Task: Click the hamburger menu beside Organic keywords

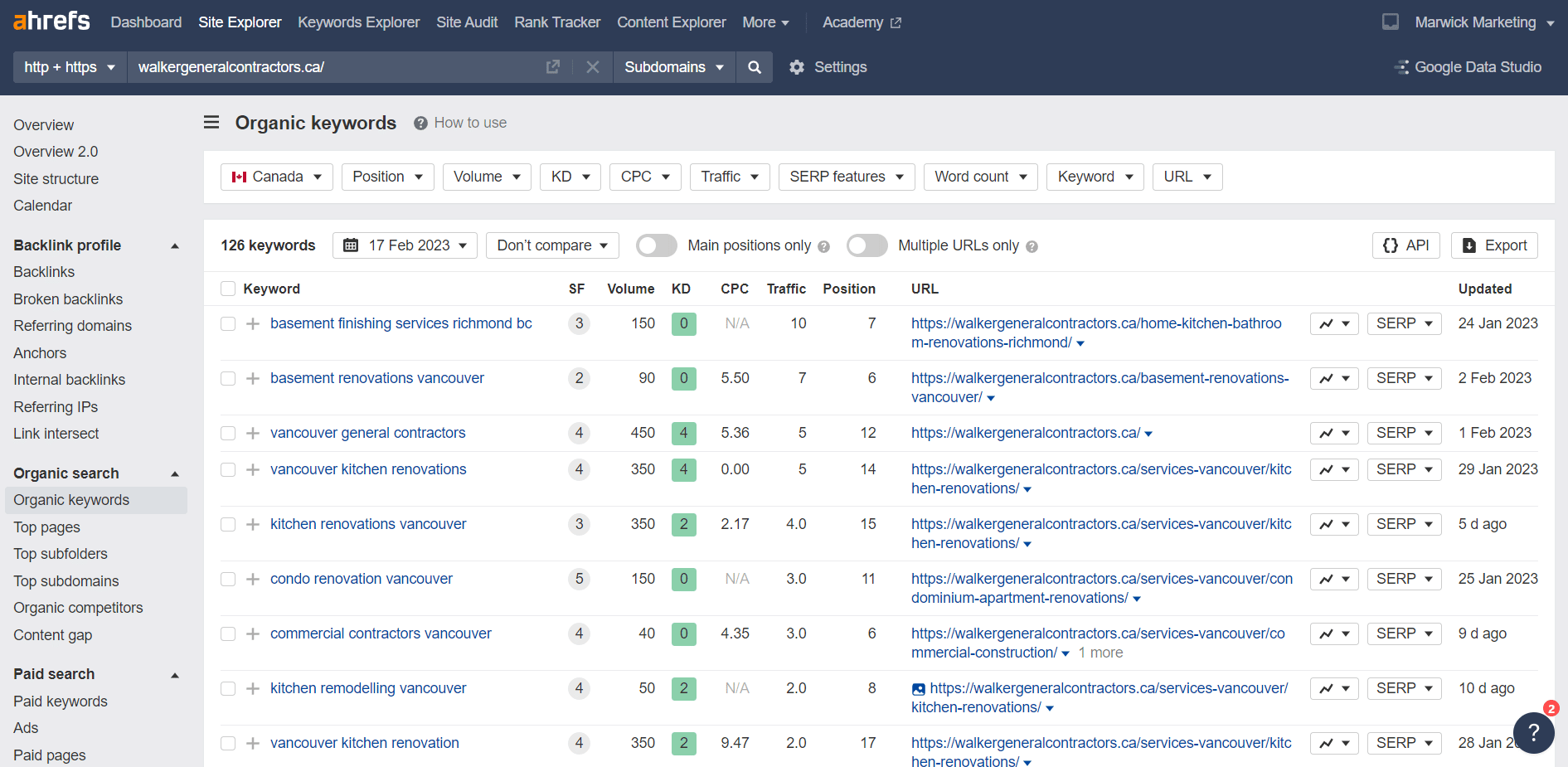Action: click(x=211, y=123)
